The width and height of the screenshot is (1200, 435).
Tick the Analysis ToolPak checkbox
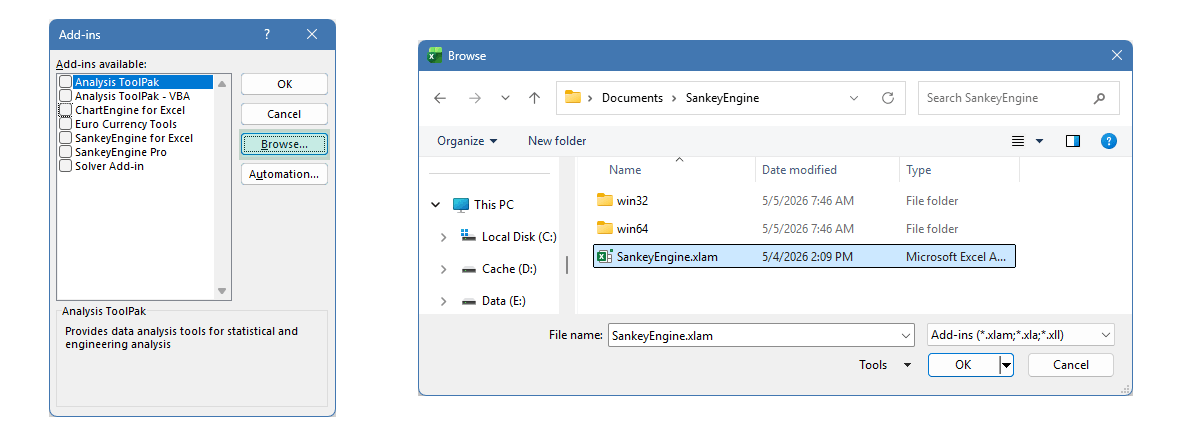[65, 82]
